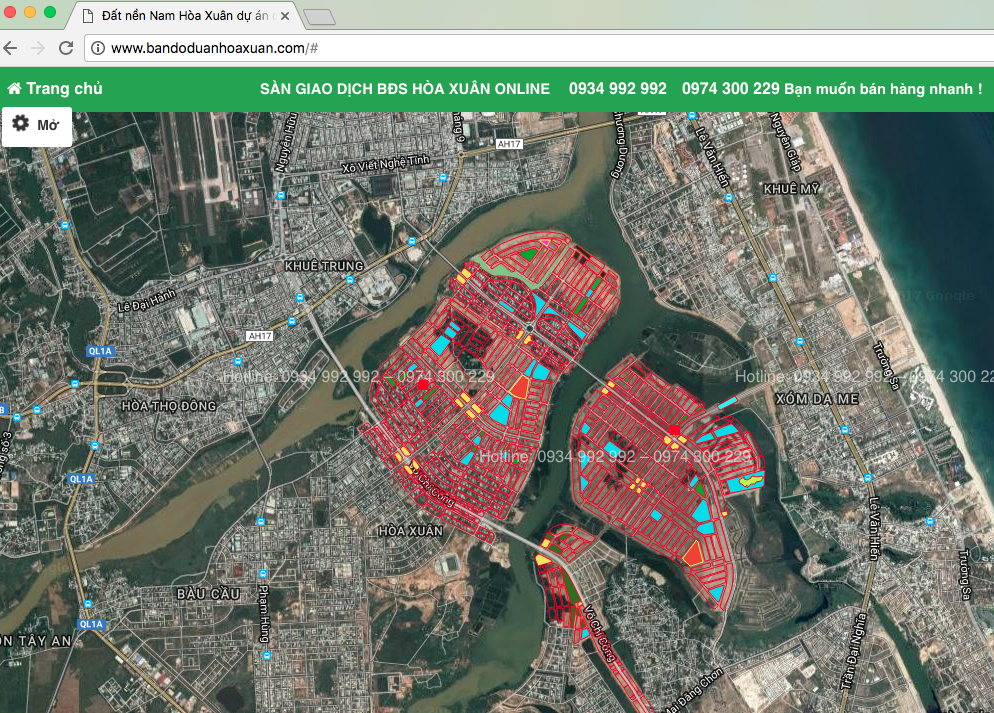994x713 pixels.
Task: Reload the page with the refresh icon
Action: (x=66, y=48)
